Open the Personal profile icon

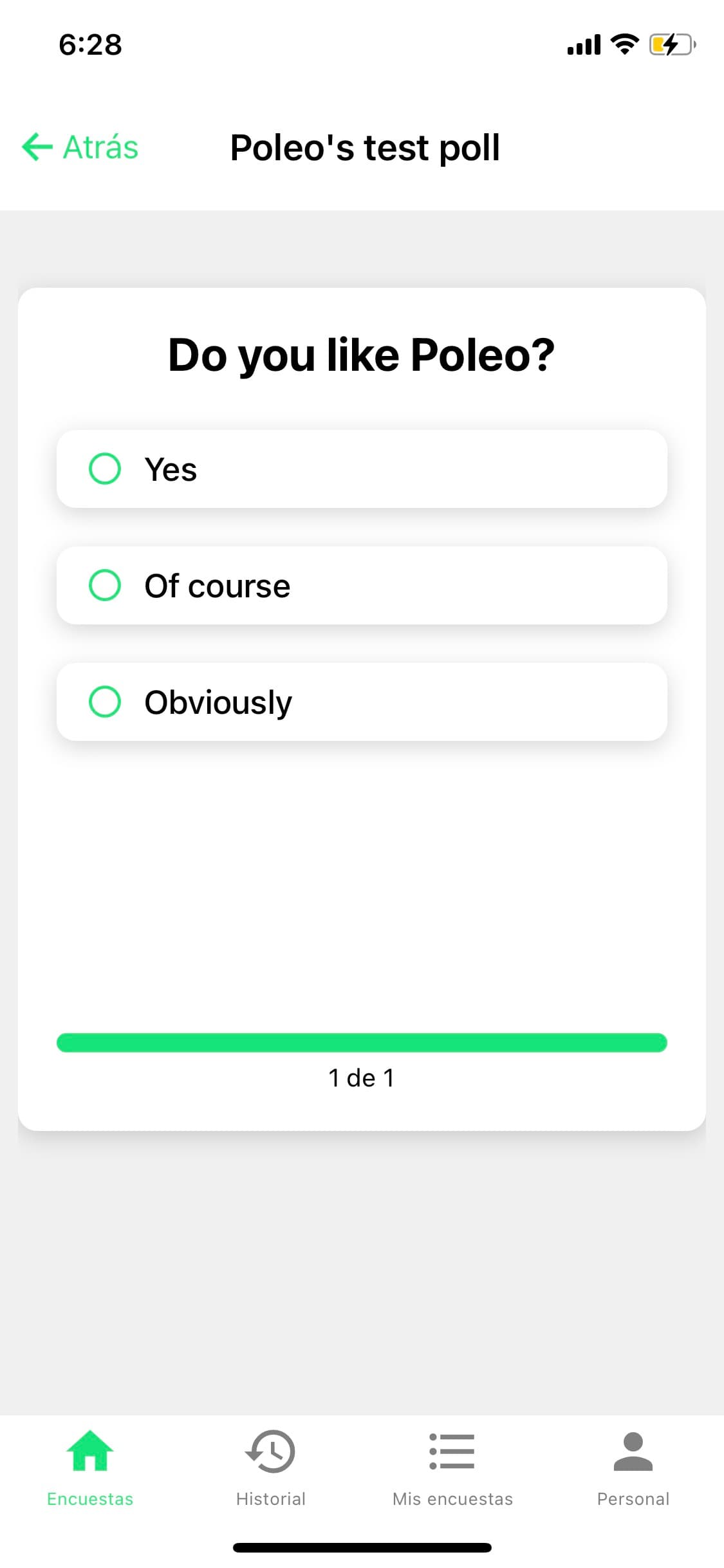pos(633,1451)
